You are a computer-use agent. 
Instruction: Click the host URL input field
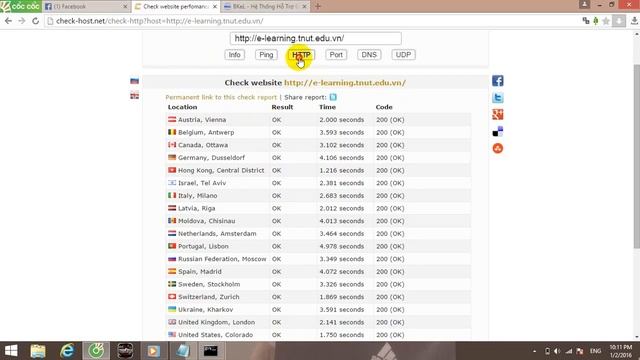[316, 38]
